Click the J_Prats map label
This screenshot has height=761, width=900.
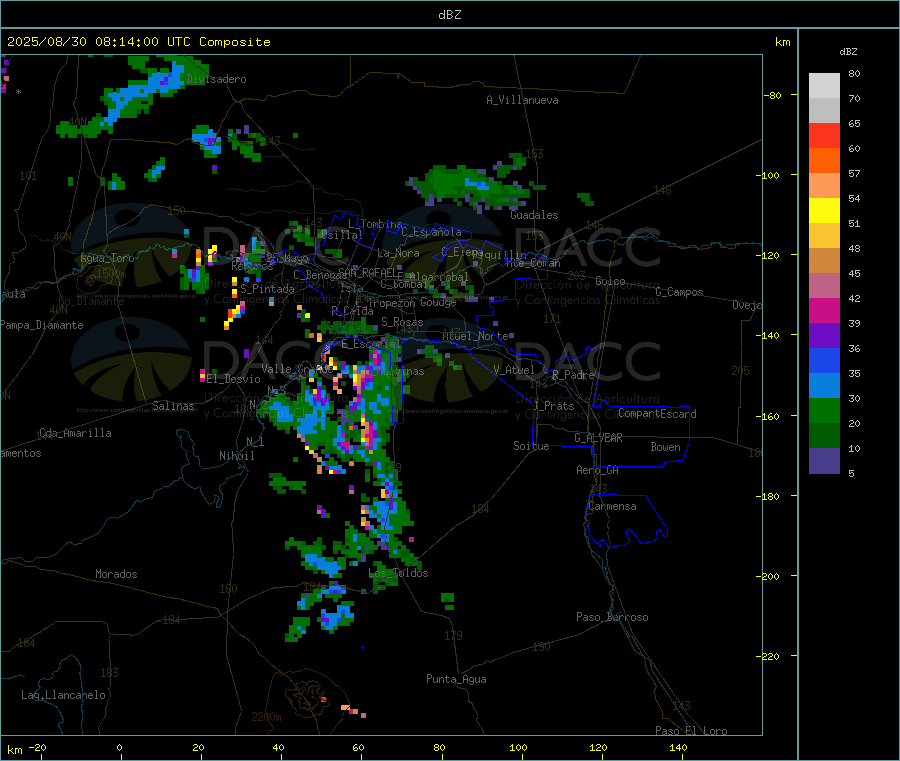coord(553,406)
